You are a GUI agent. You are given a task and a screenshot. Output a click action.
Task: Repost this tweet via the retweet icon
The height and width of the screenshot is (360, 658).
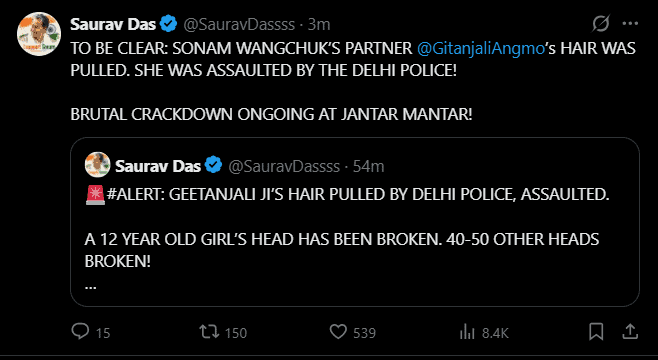(209, 332)
